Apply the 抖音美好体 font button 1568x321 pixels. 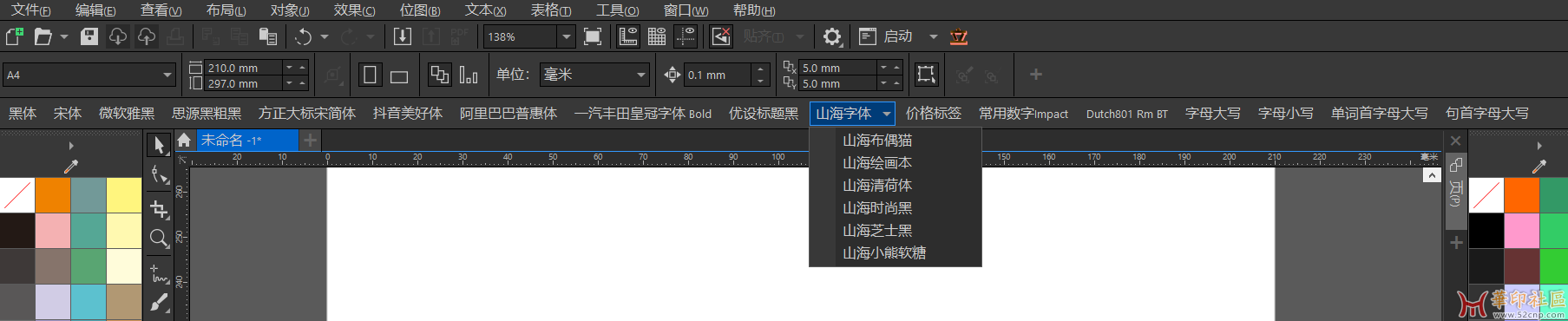[408, 113]
